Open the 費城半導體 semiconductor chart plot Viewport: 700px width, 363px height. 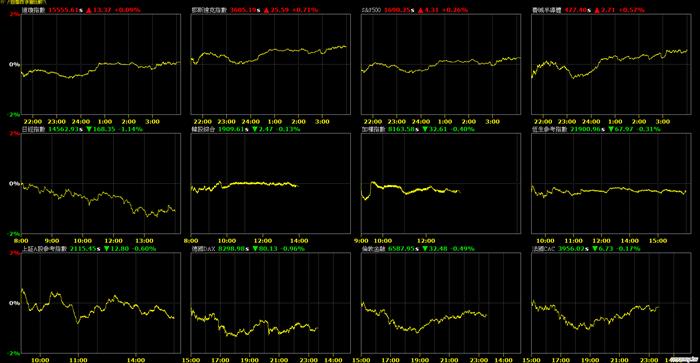(611, 64)
